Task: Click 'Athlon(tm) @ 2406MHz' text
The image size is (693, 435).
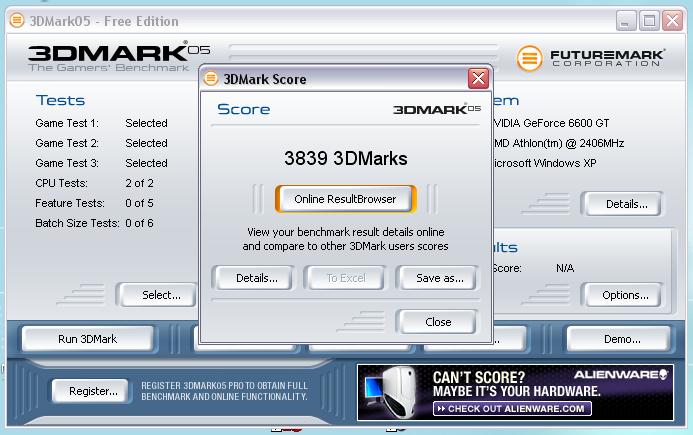Action: 568,143
